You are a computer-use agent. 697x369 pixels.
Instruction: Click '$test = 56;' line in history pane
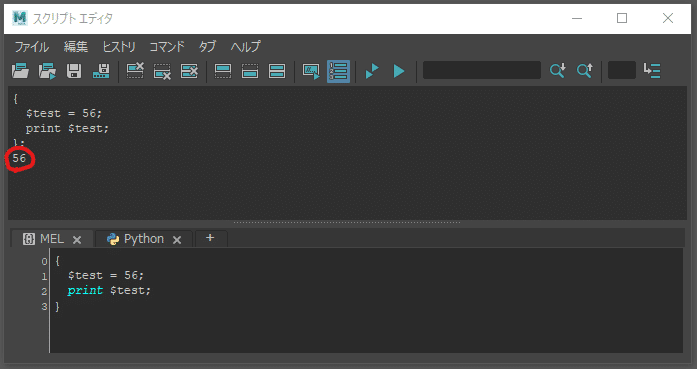64,113
